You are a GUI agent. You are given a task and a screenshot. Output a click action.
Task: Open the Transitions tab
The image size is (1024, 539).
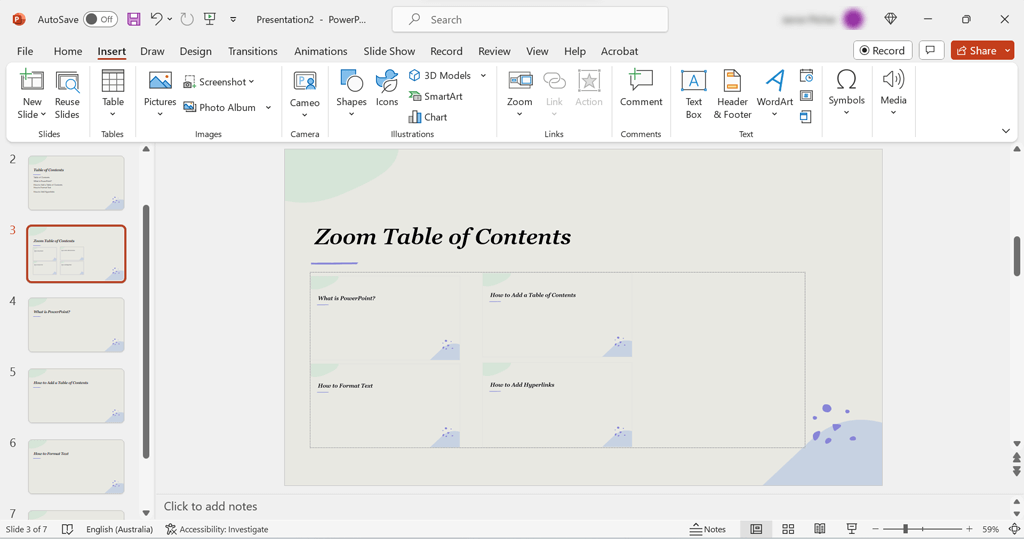click(252, 51)
